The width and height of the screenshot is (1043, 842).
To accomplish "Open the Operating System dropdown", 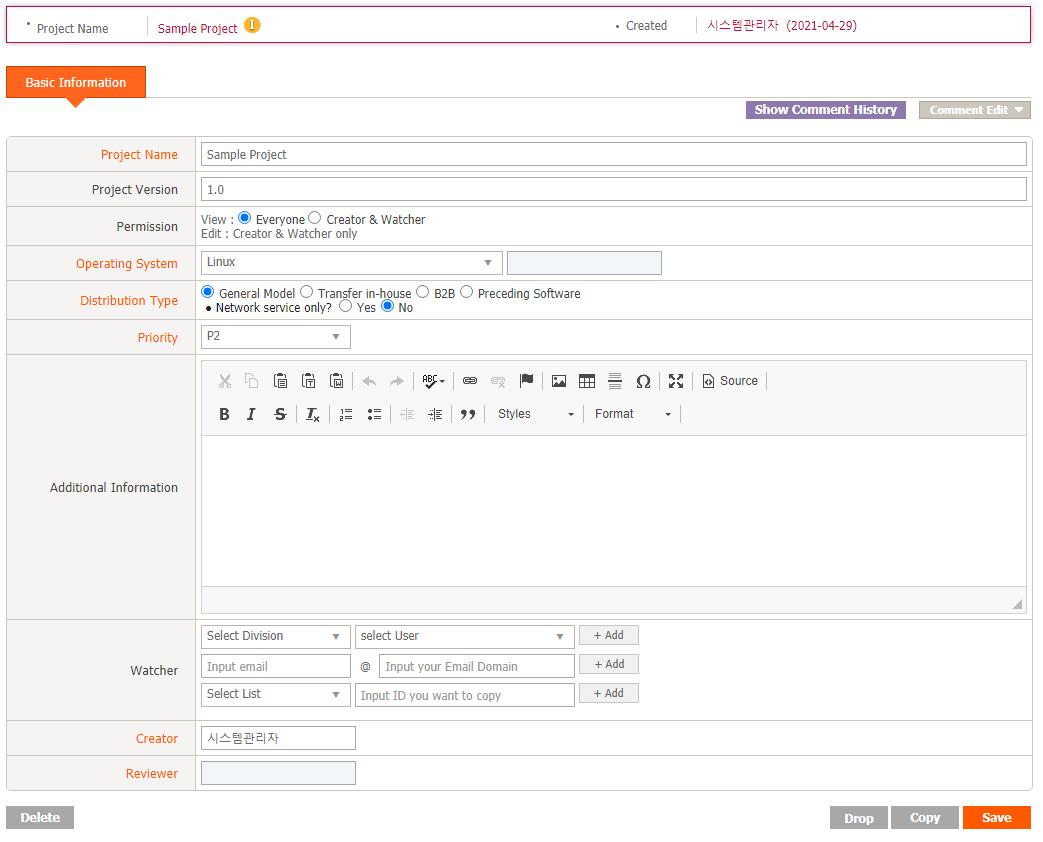I will point(351,263).
